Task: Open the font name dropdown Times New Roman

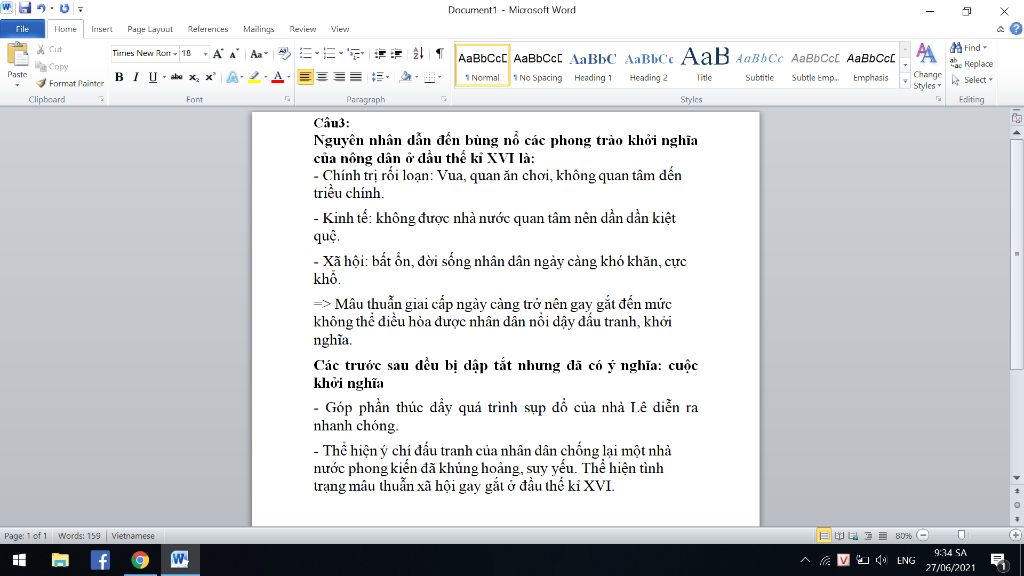Action: tap(175, 54)
